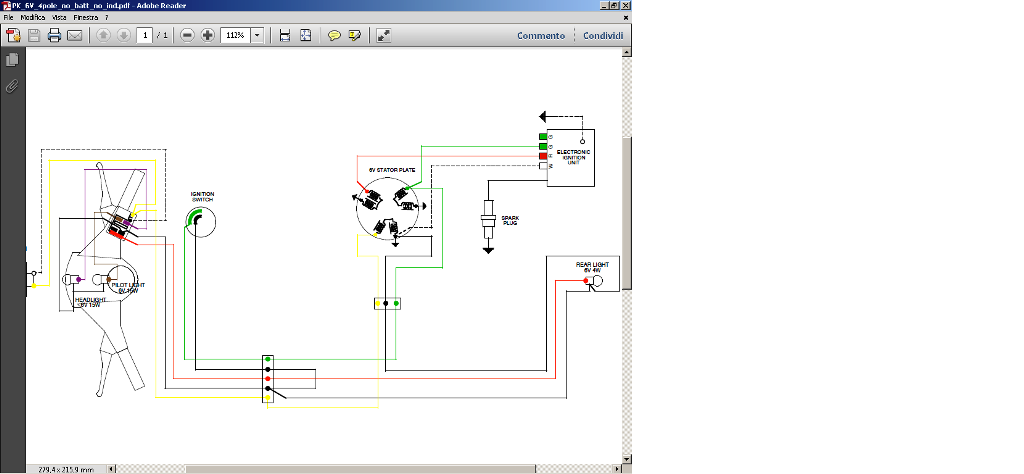Image resolution: width=1024 pixels, height=474 pixels.
Task: Open the Condividi pane
Action: point(603,35)
